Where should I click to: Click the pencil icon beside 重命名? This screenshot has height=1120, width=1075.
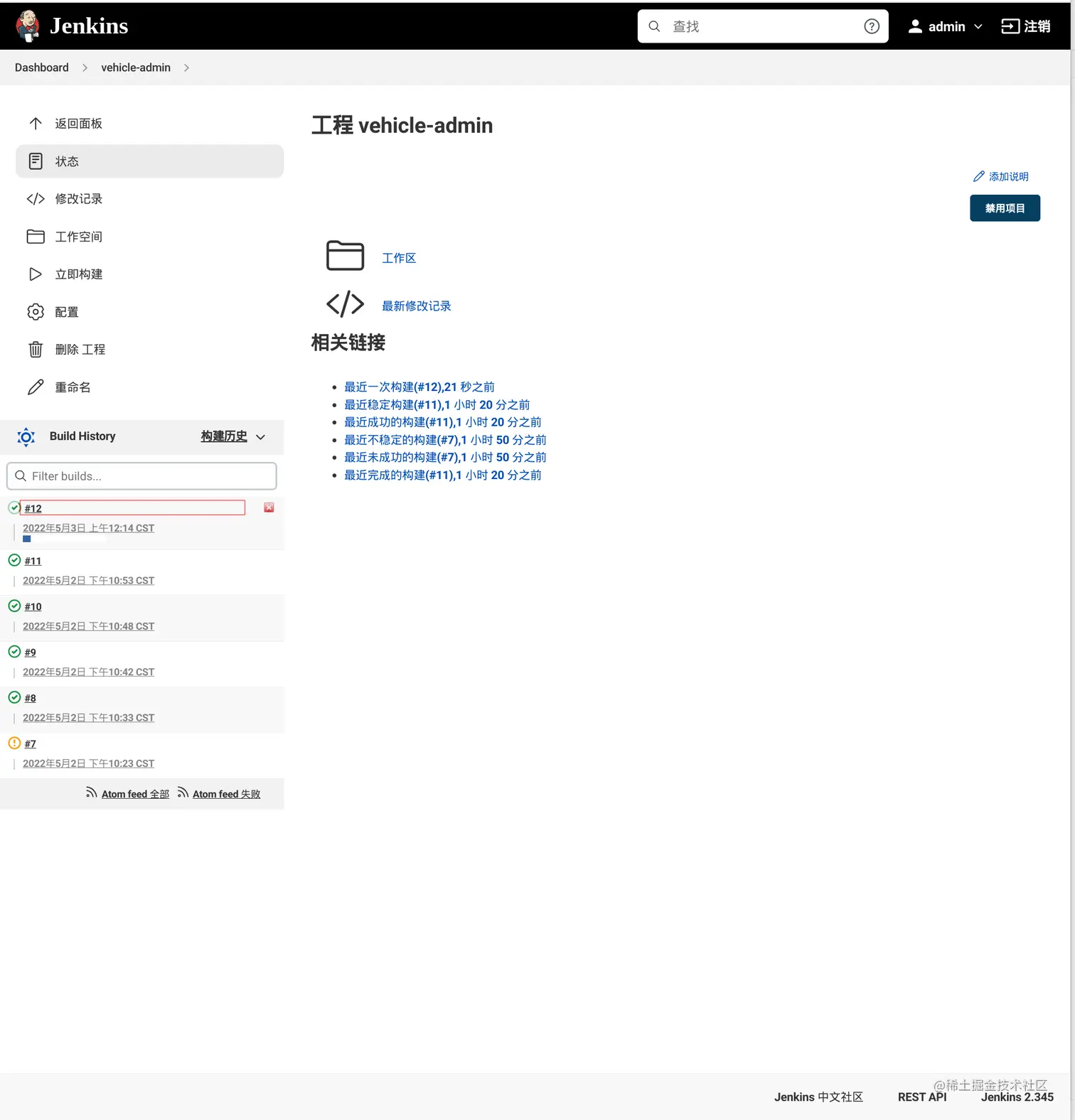point(36,387)
